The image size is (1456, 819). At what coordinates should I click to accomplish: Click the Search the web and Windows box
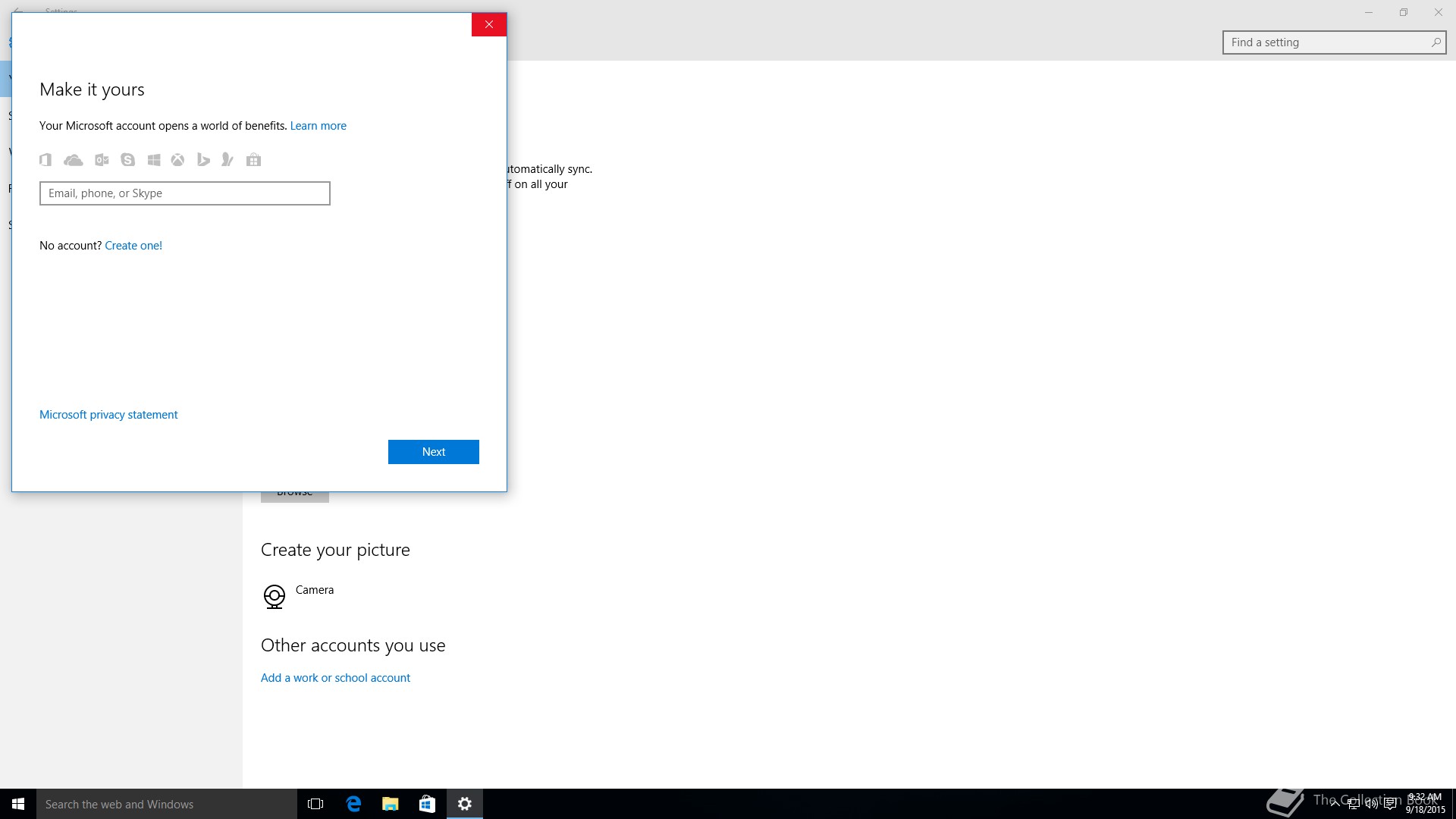167,804
